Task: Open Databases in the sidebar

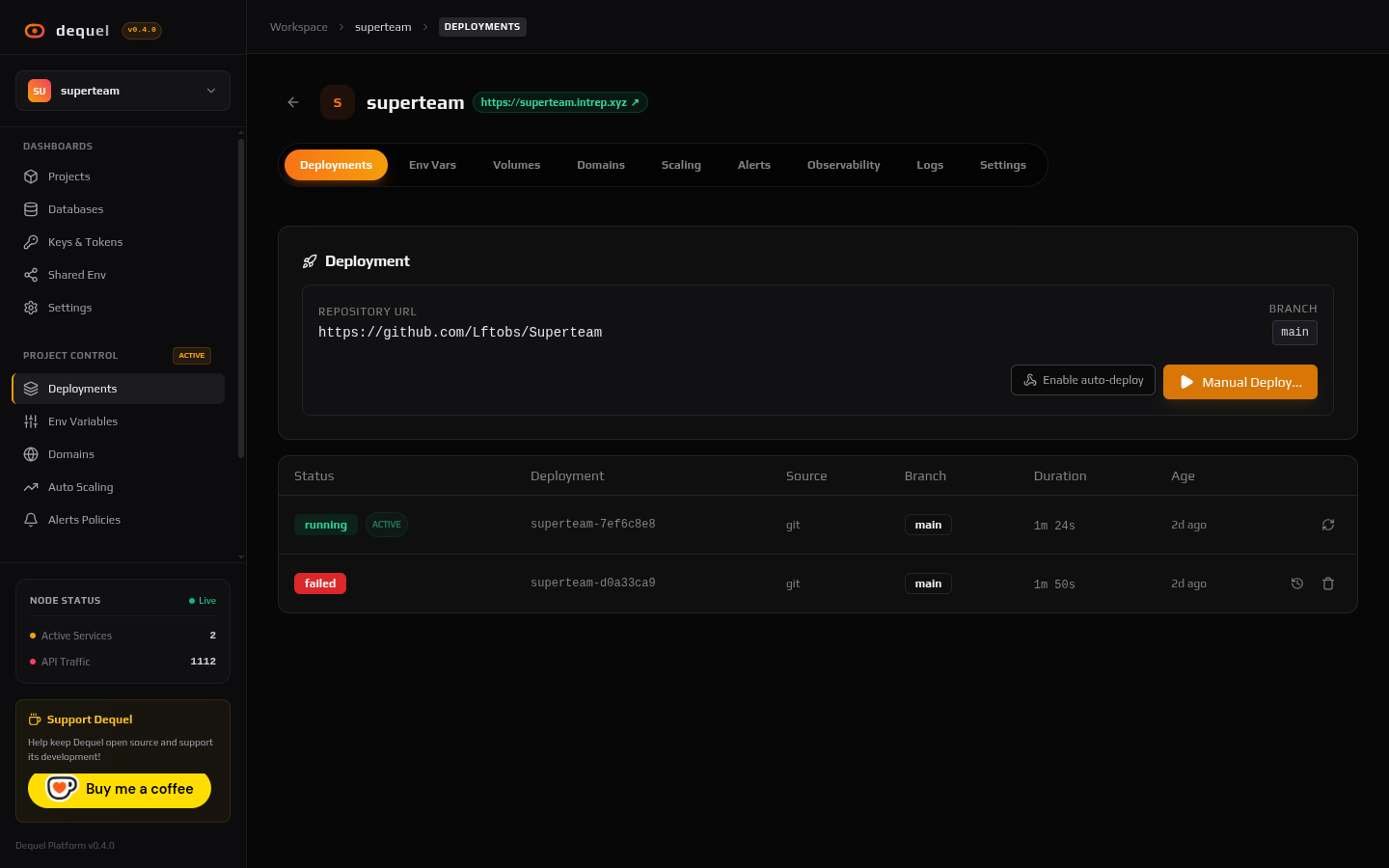Action: click(118, 209)
